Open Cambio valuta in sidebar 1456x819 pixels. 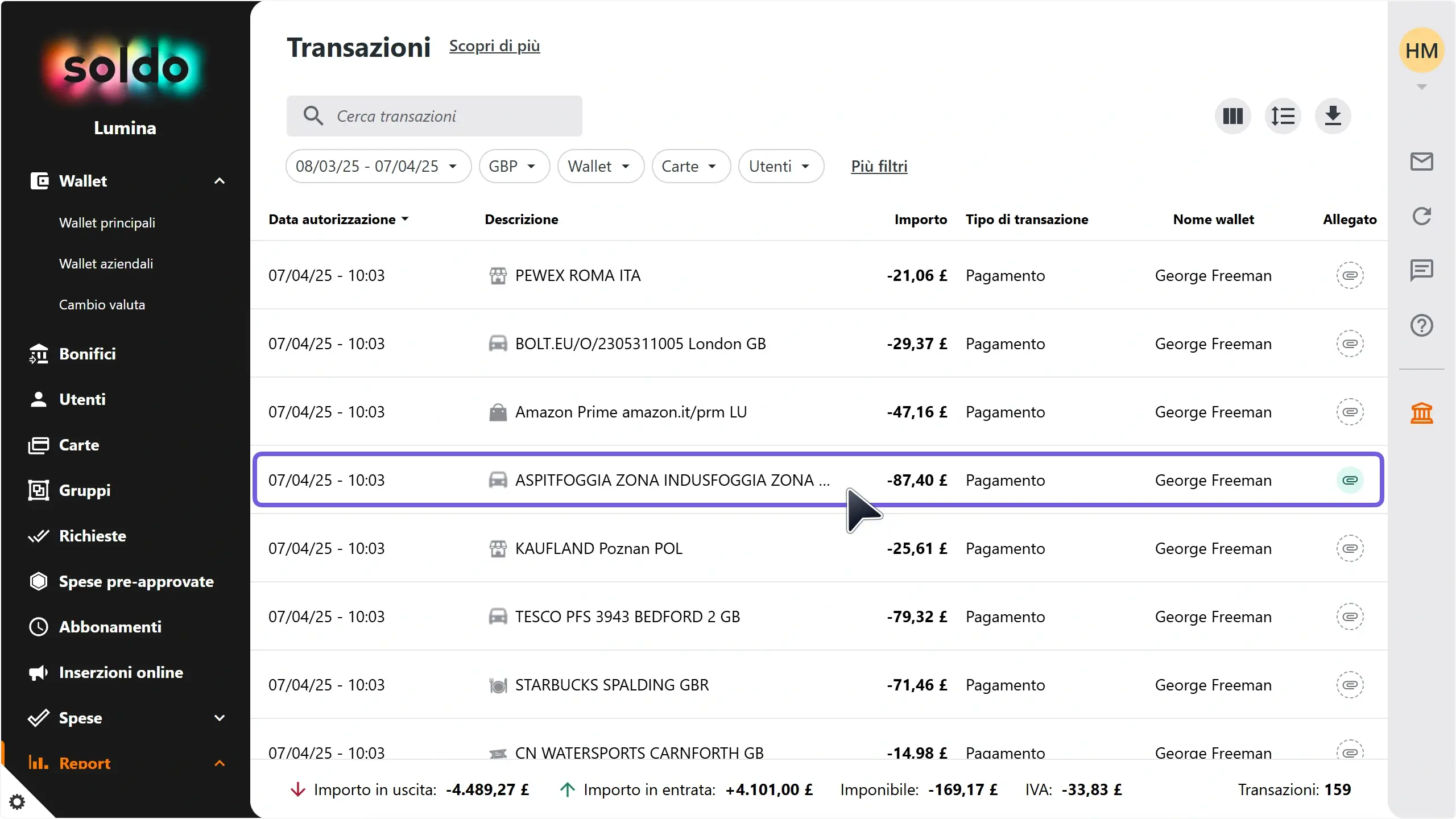[102, 304]
